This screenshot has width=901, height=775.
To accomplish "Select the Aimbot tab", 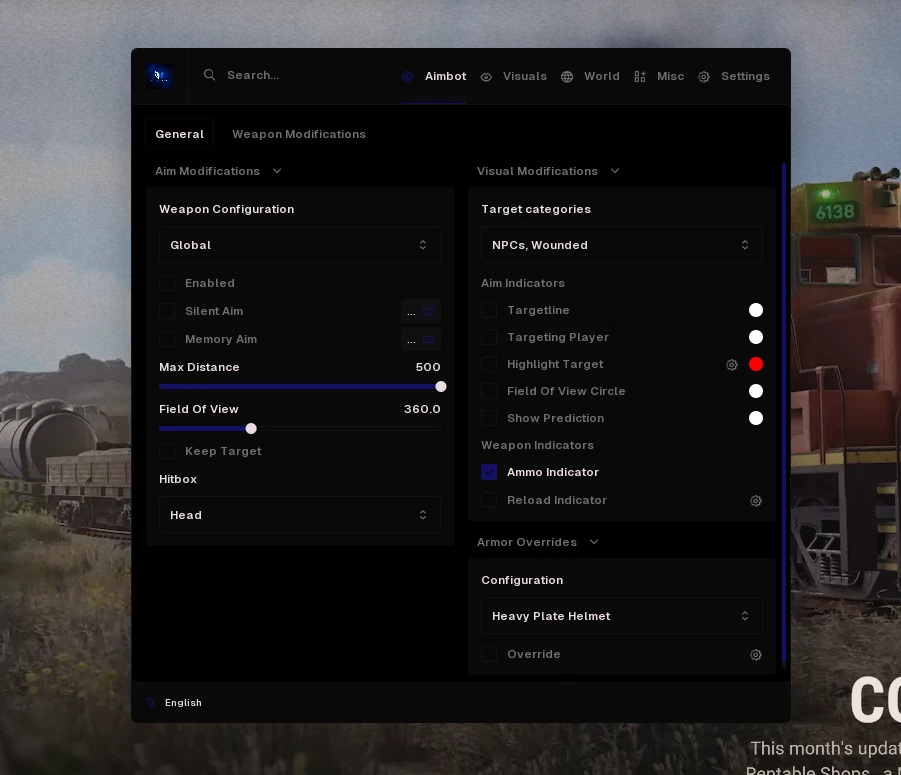I will (x=434, y=76).
